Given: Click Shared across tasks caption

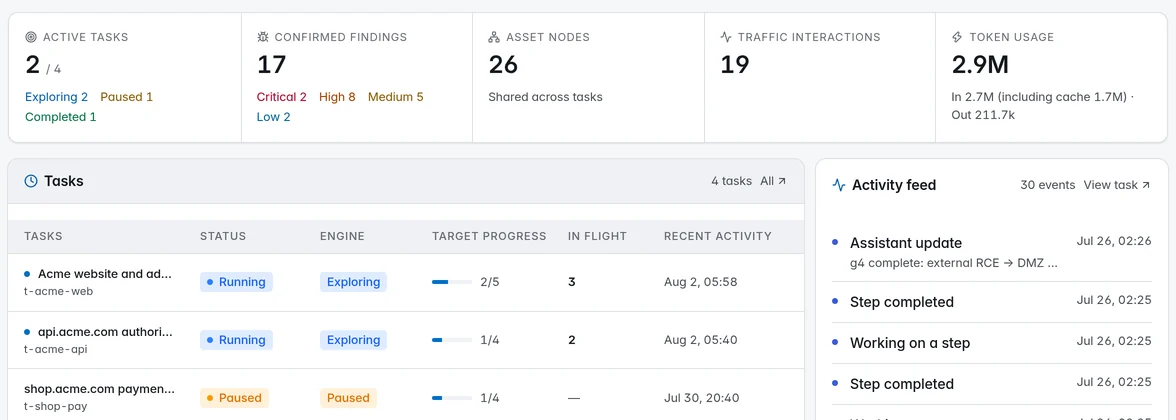Looking at the screenshot, I should (545, 97).
